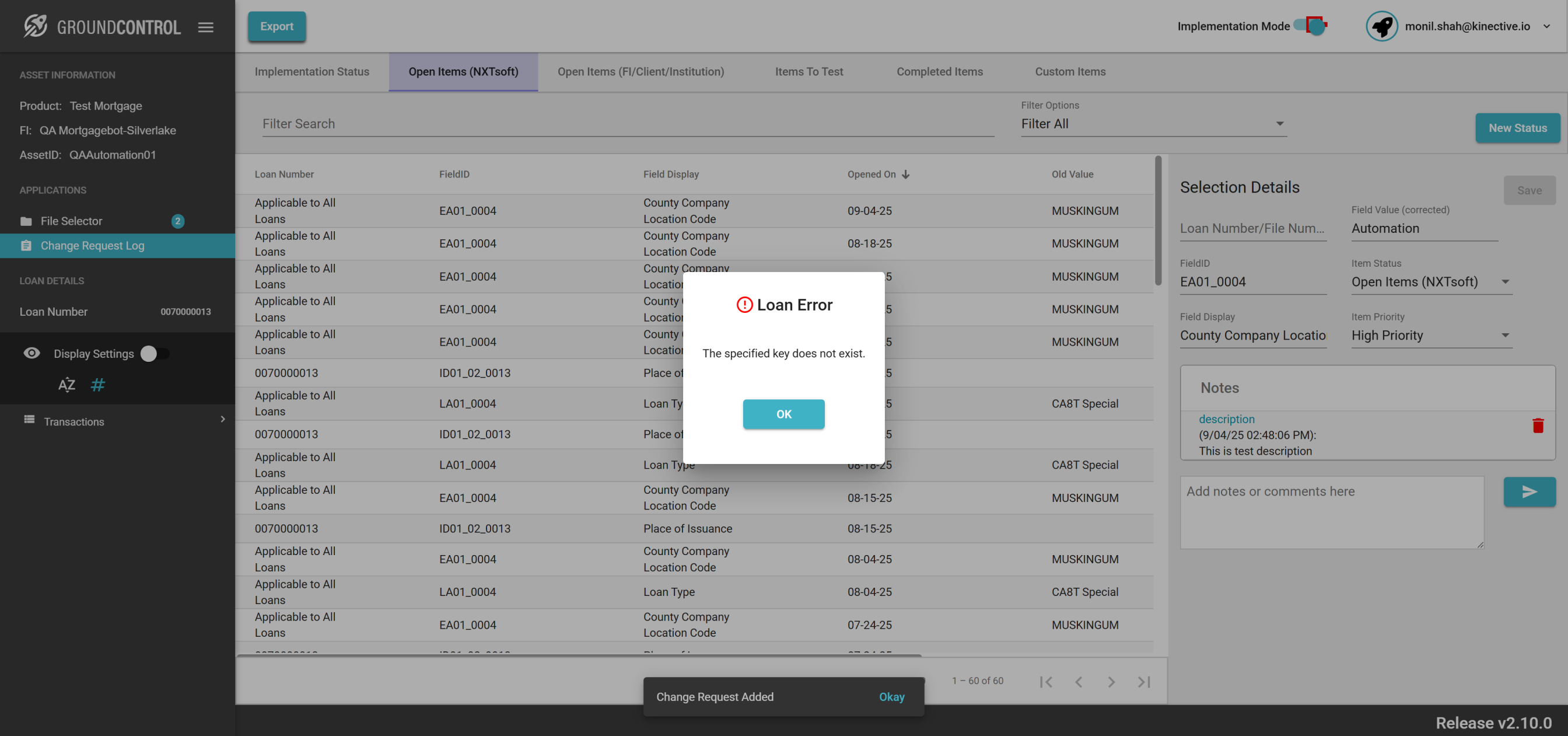1568x736 pixels.
Task: Go to the next page arrow
Action: [1111, 681]
